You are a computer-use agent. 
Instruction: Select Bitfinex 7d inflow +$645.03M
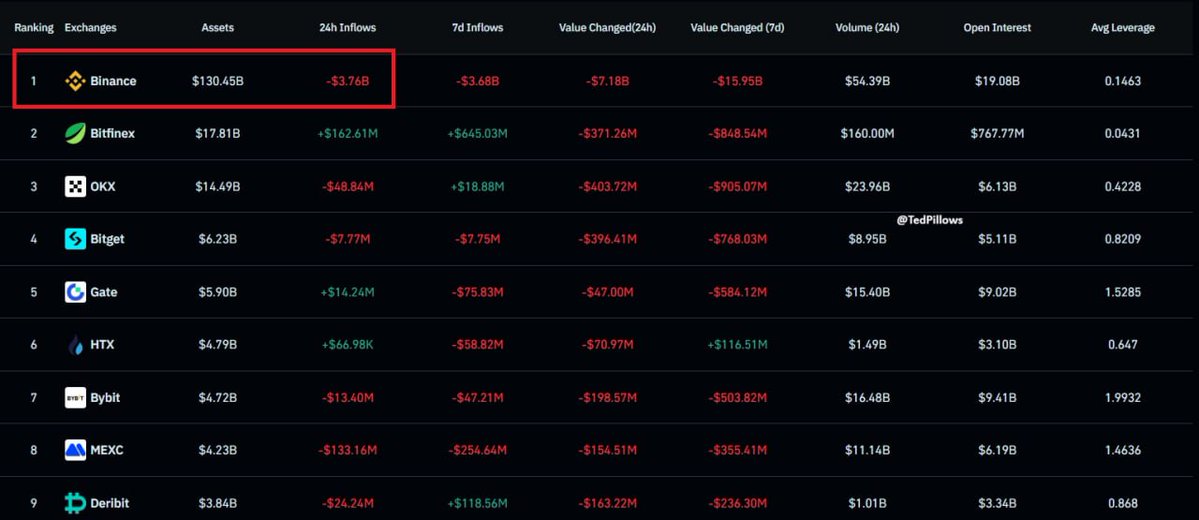click(x=477, y=133)
